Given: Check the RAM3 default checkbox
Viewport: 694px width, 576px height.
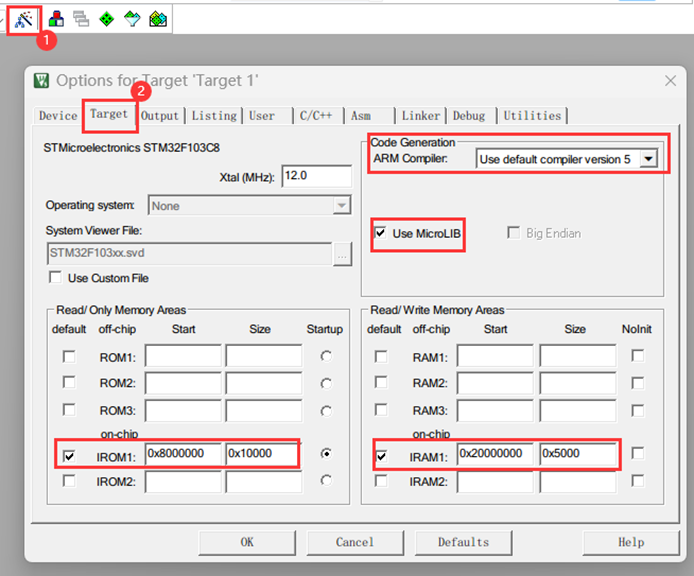Looking at the screenshot, I should [381, 410].
